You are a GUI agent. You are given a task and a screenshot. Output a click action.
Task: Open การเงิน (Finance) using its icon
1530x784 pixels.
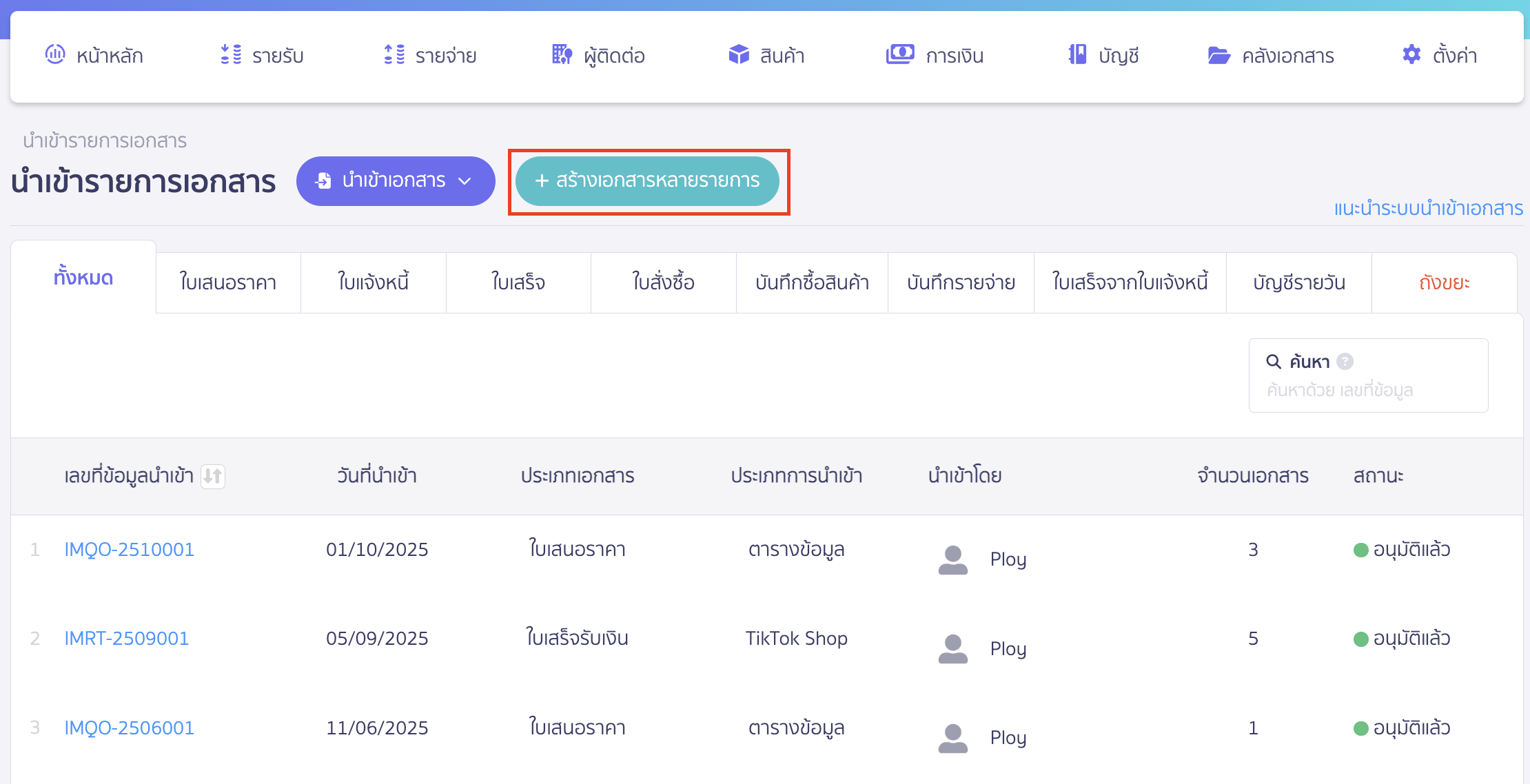click(899, 54)
